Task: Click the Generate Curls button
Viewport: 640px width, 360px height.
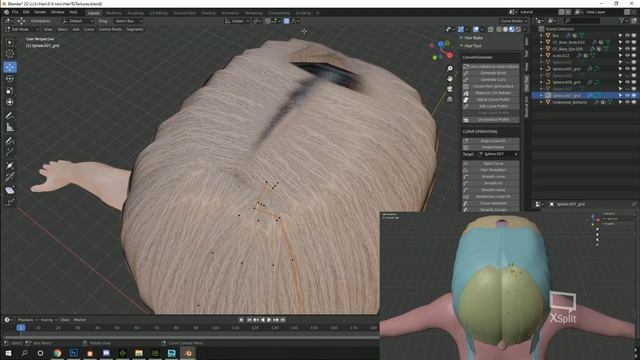Action: 491,80
